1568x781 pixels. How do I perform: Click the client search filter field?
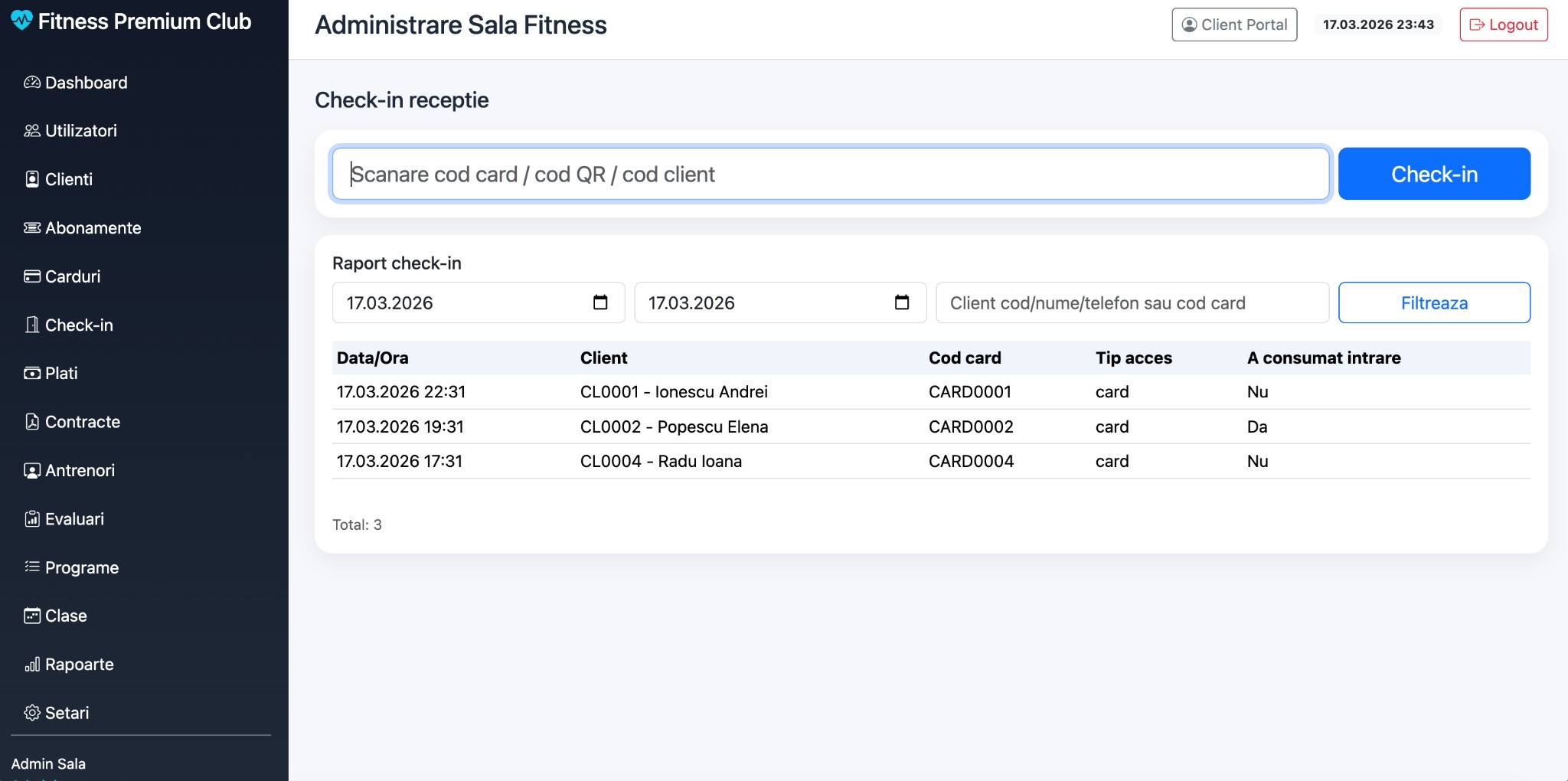[1132, 302]
